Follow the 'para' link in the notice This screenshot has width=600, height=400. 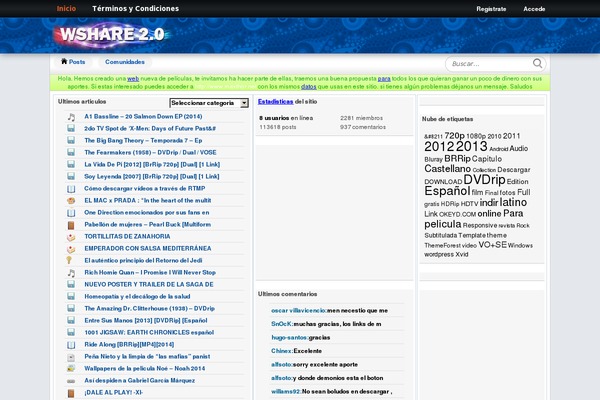[384, 78]
